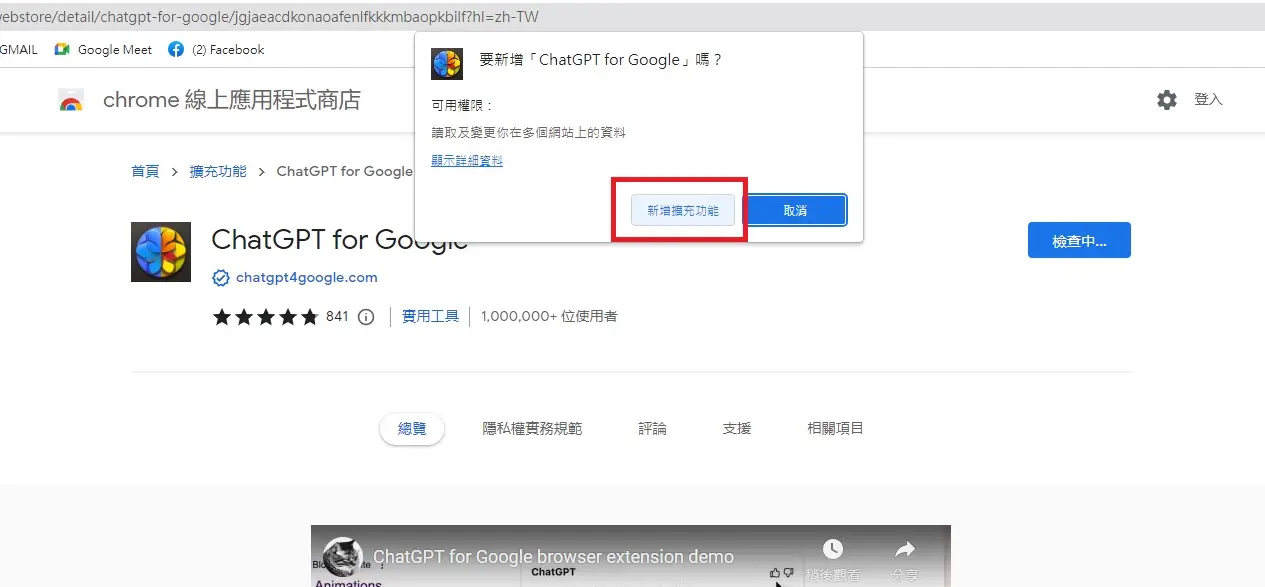Switch to the 支援 tab
Viewport: 1265px width, 587px height.
pos(736,428)
